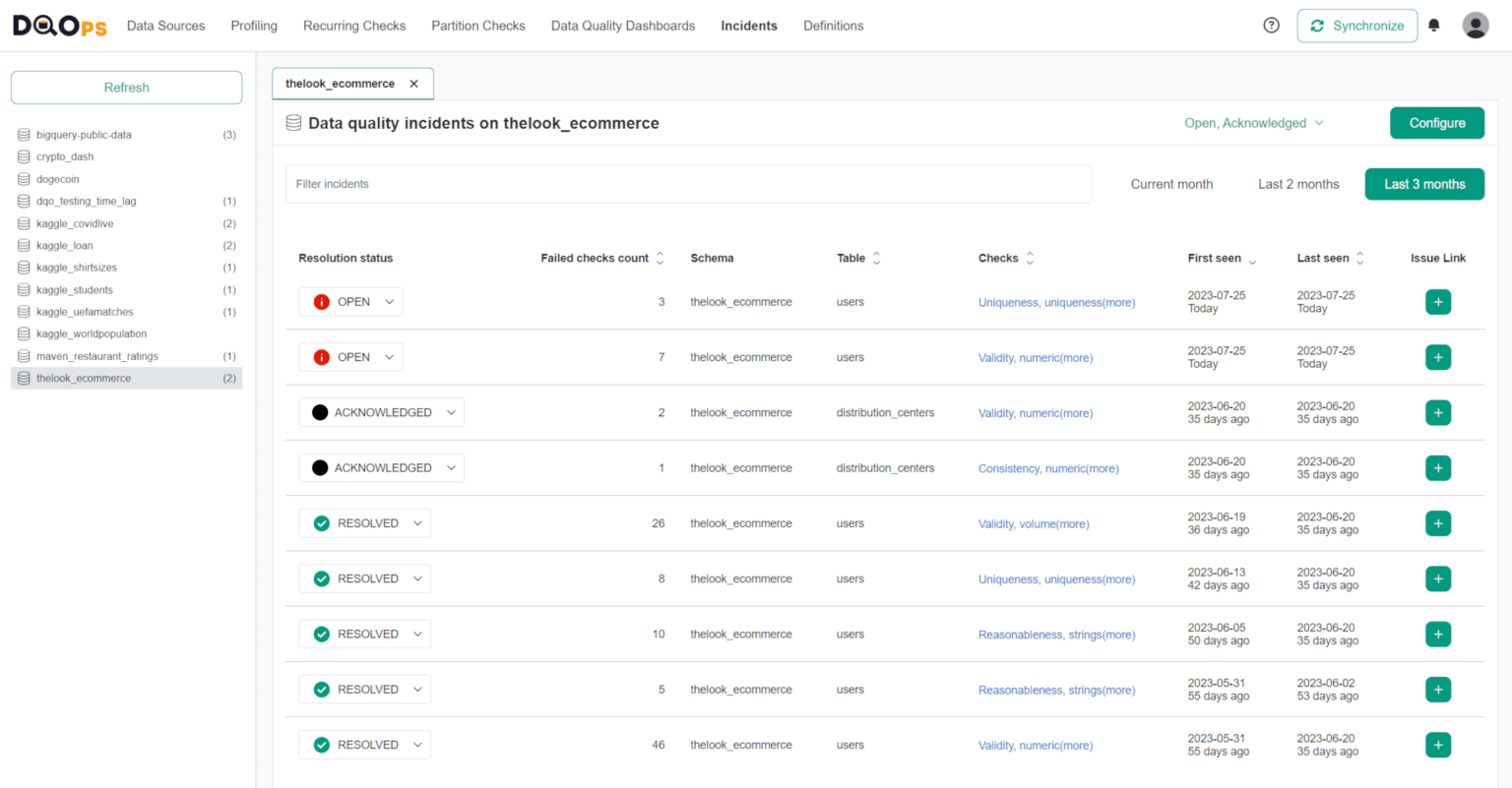The height and width of the screenshot is (788, 1512).
Task: Select maven_restaurant_ratings connection
Action: click(x=126, y=356)
